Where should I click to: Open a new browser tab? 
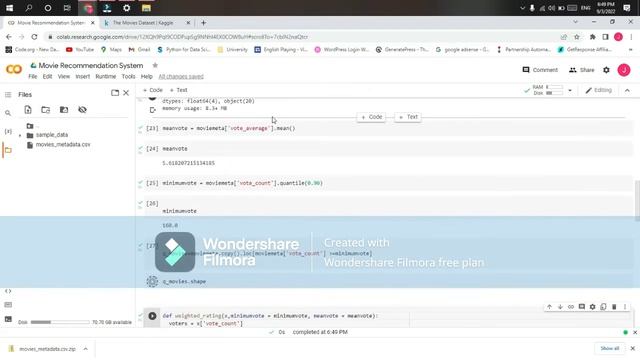(203, 23)
